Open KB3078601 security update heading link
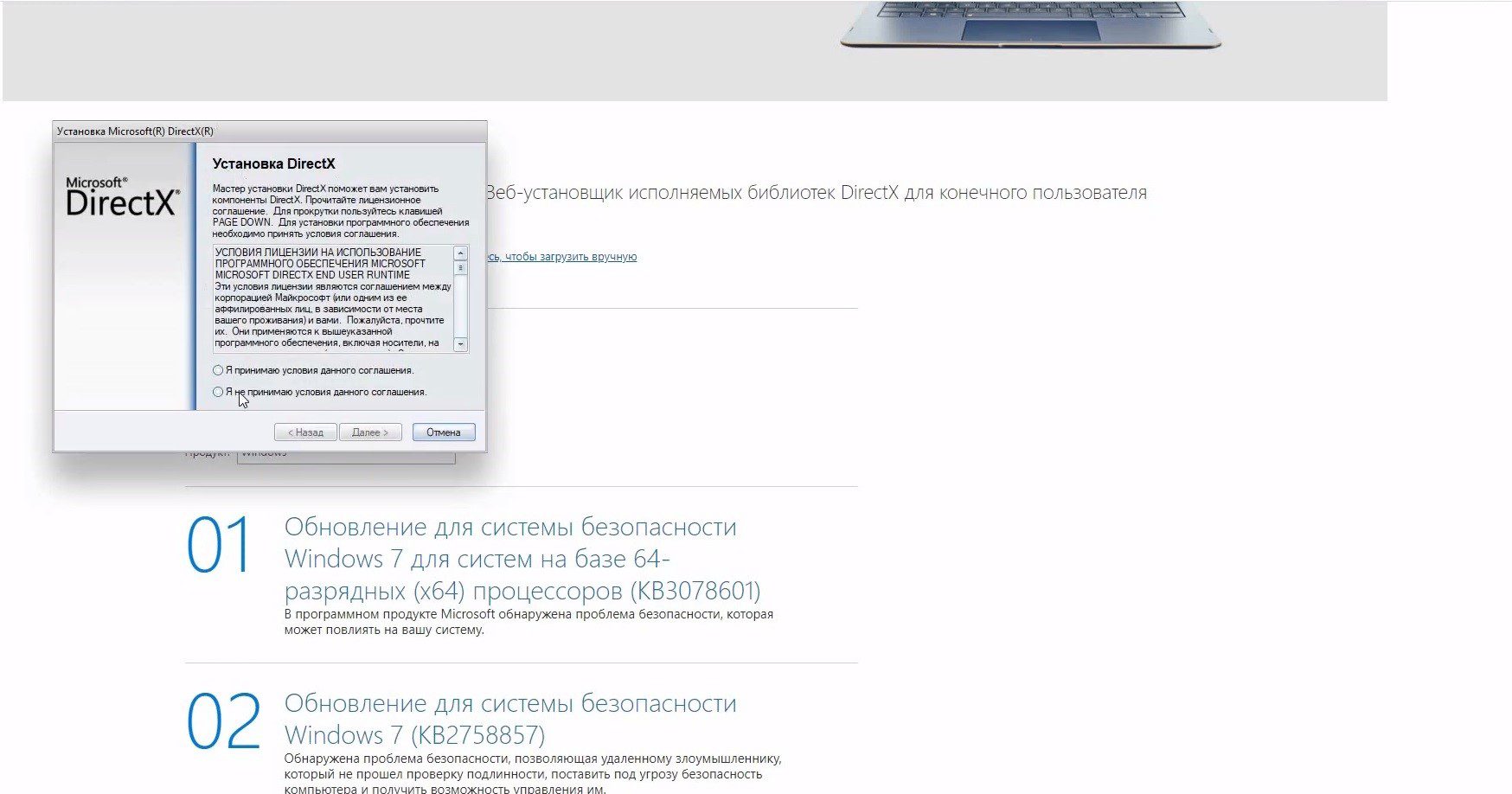The height and width of the screenshot is (794, 1512). click(x=522, y=559)
